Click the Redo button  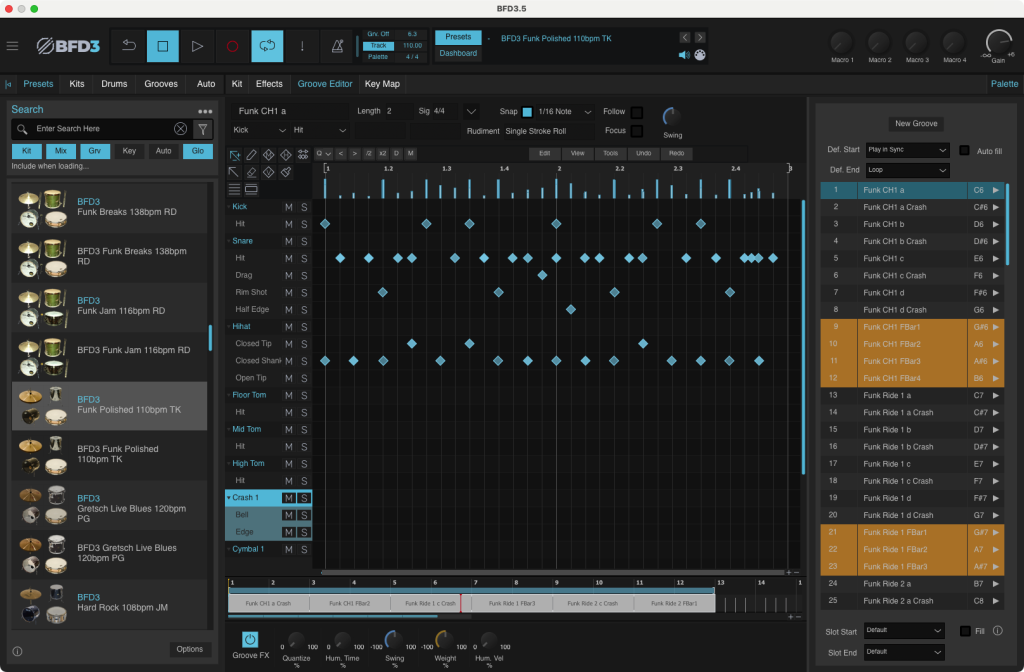(x=677, y=153)
